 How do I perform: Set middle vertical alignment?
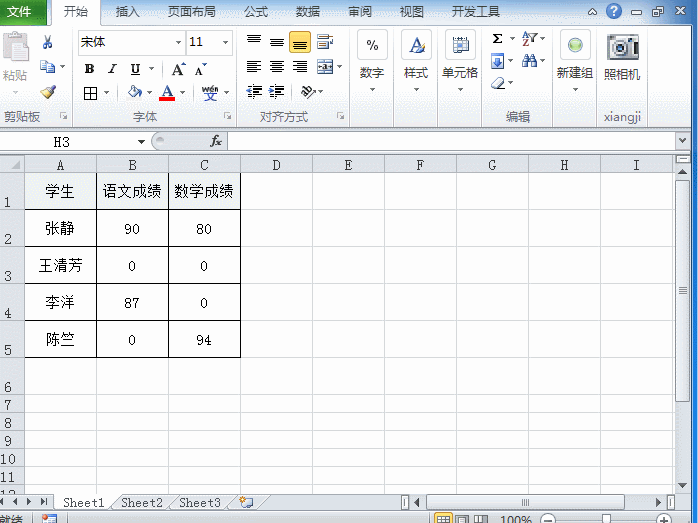[x=277, y=42]
